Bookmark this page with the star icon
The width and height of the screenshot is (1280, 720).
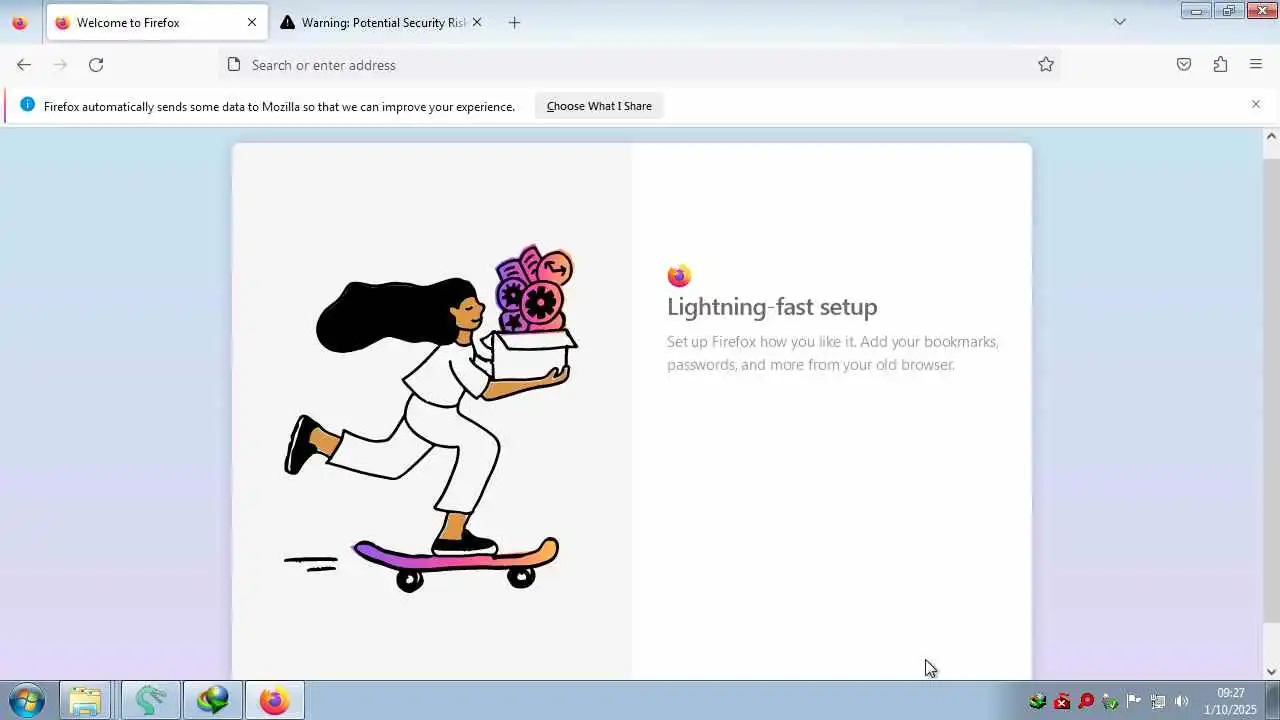pos(1046,65)
